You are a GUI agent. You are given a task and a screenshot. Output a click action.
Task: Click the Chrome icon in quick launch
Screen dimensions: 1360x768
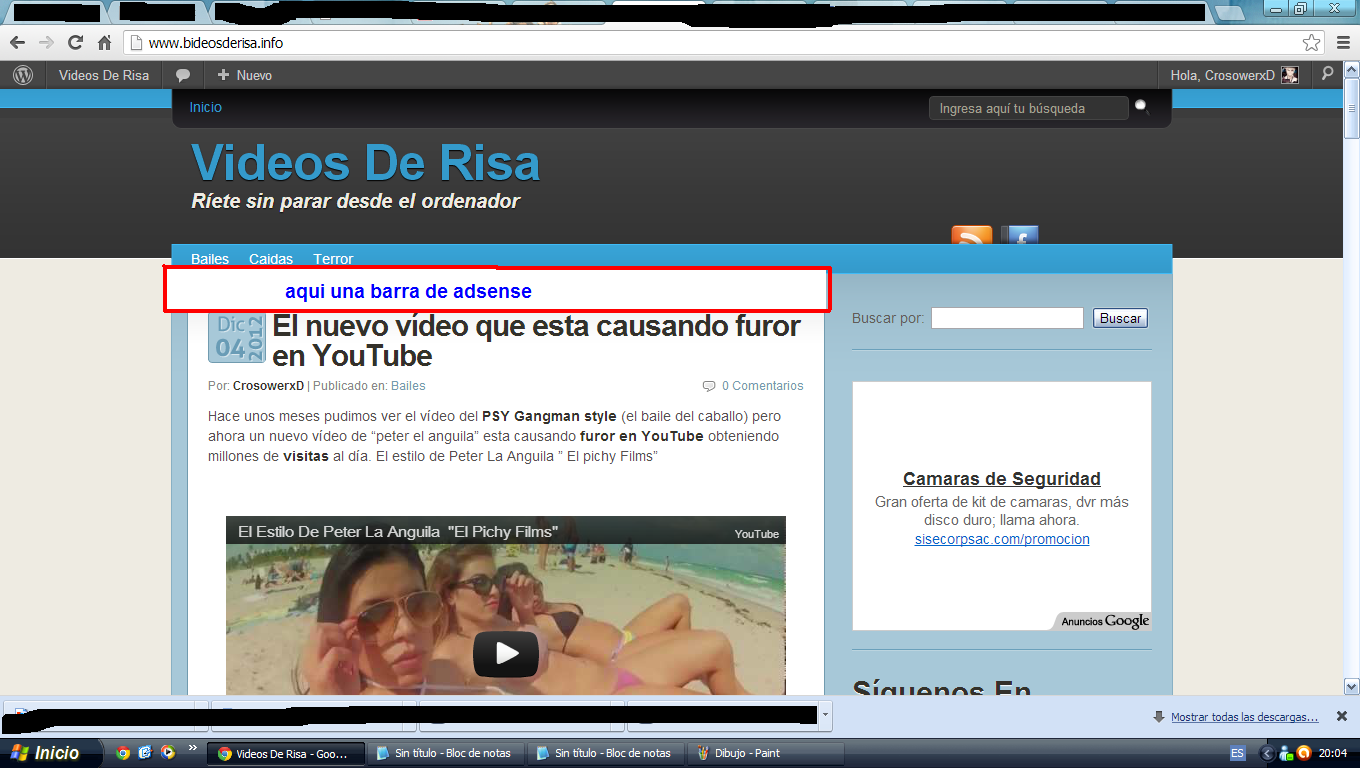tap(123, 753)
